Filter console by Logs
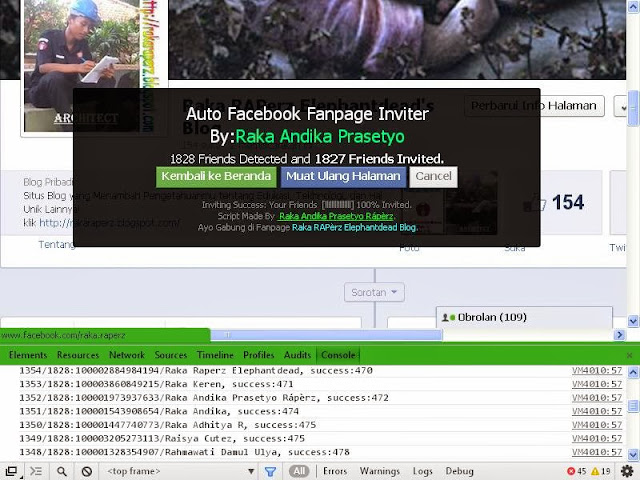 [x=422, y=471]
